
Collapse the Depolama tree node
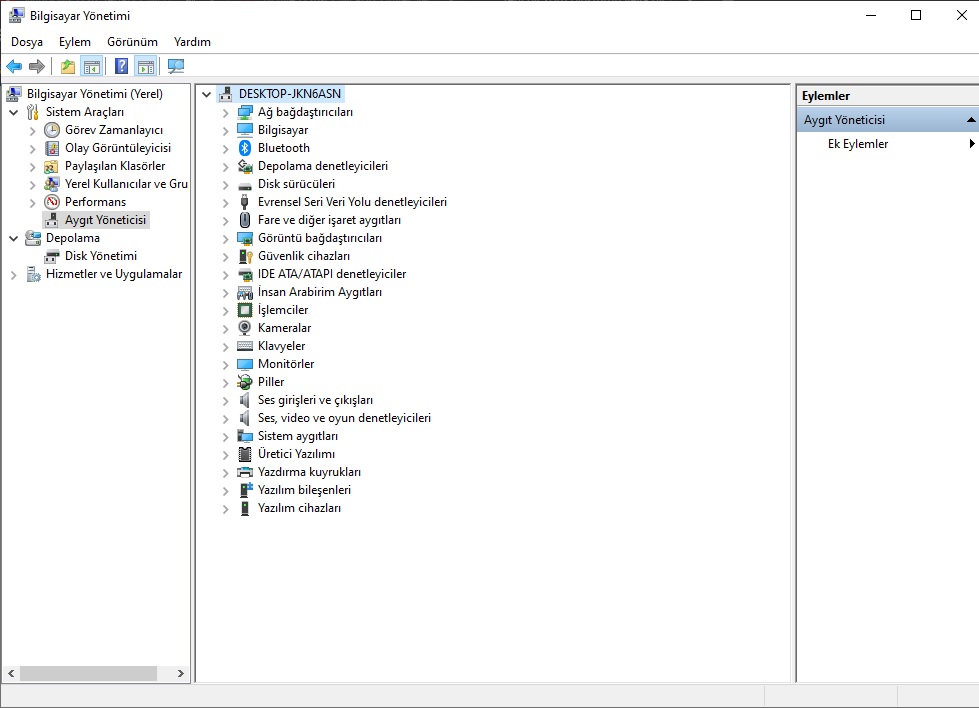pyautogui.click(x=13, y=238)
